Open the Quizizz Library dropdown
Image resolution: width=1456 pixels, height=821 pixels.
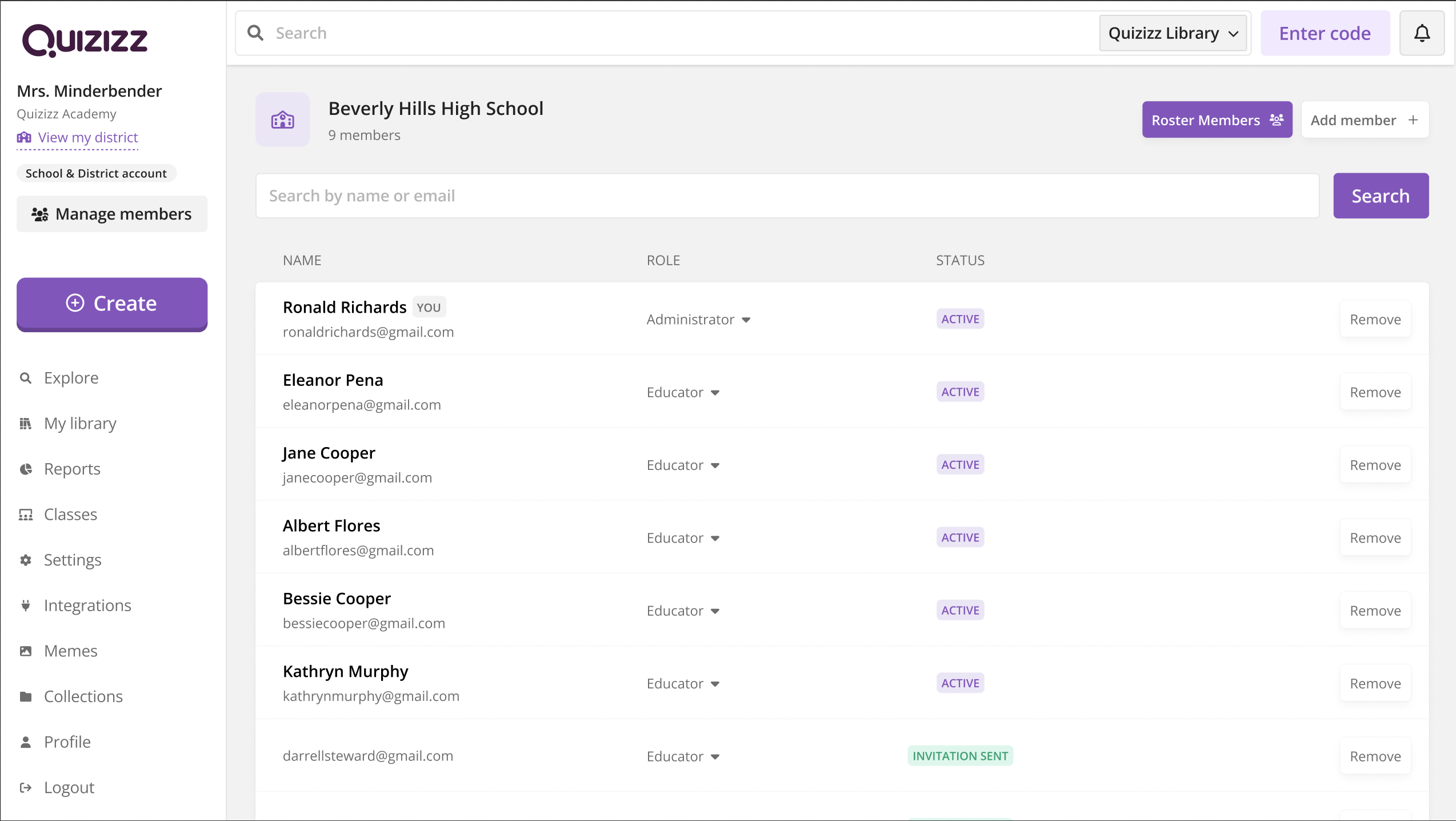pos(1173,33)
